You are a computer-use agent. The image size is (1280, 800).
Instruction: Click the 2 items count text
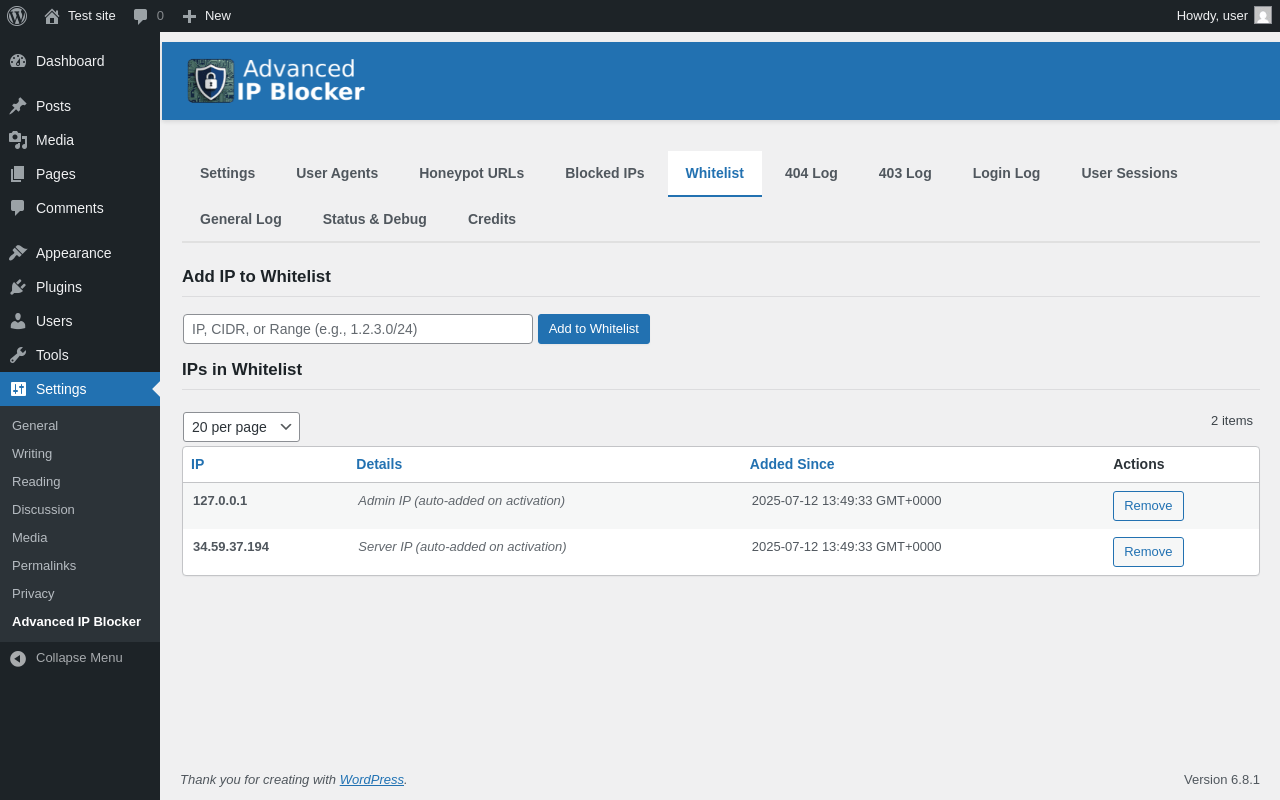click(1232, 421)
